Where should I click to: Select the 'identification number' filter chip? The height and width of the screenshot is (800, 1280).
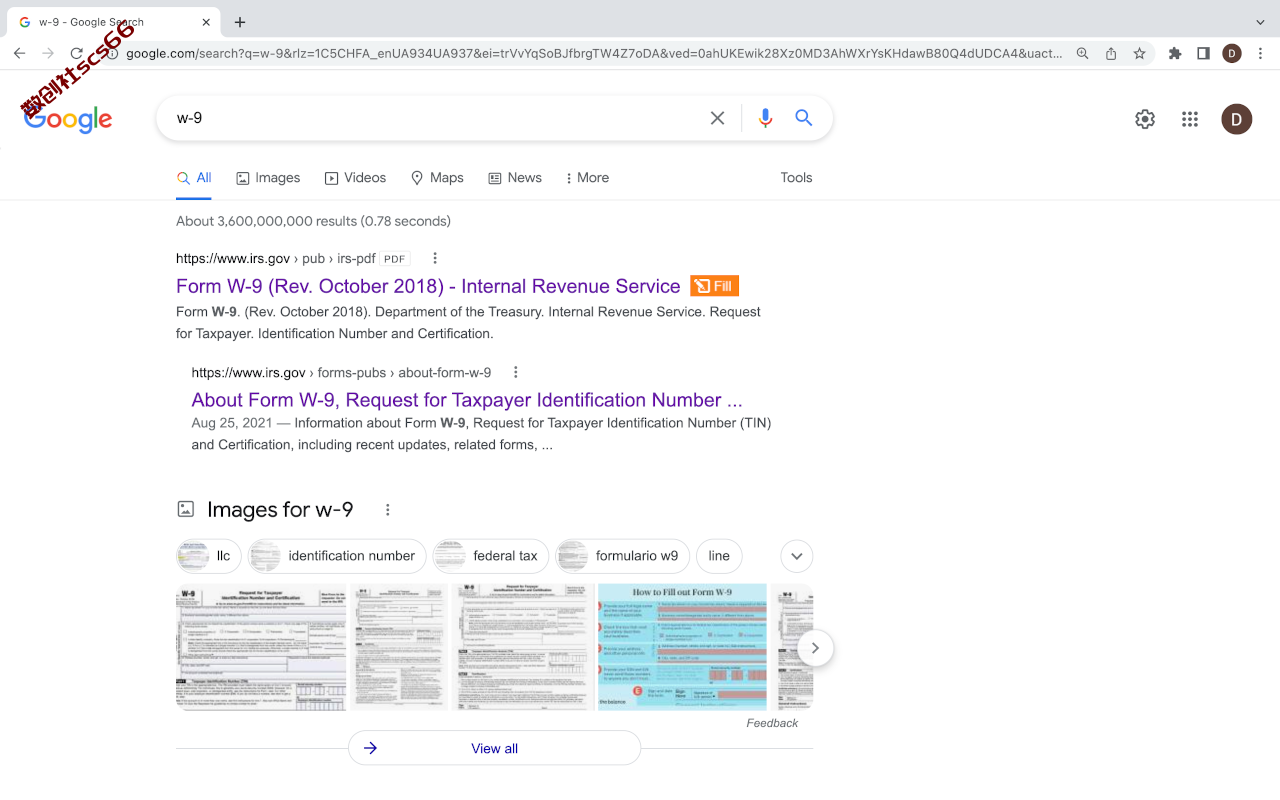click(x=337, y=556)
